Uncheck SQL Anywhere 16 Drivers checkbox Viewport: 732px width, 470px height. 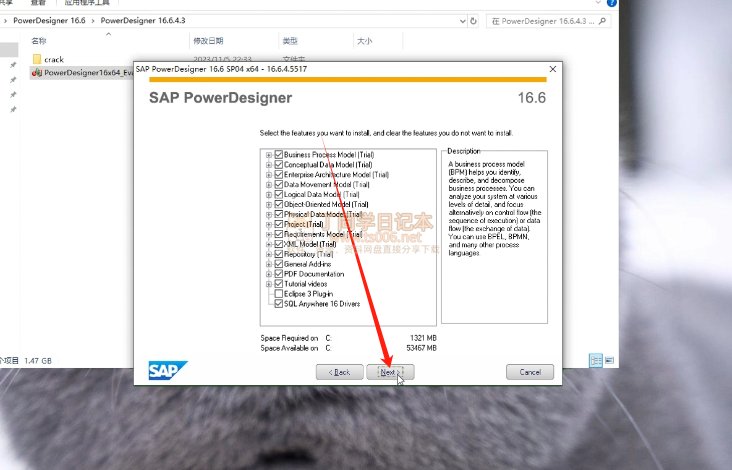[279, 304]
